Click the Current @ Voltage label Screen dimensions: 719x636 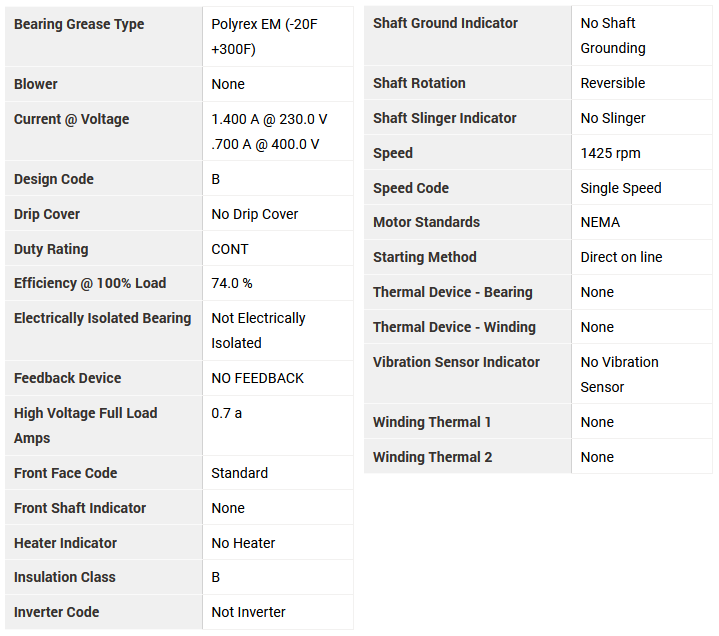point(72,119)
